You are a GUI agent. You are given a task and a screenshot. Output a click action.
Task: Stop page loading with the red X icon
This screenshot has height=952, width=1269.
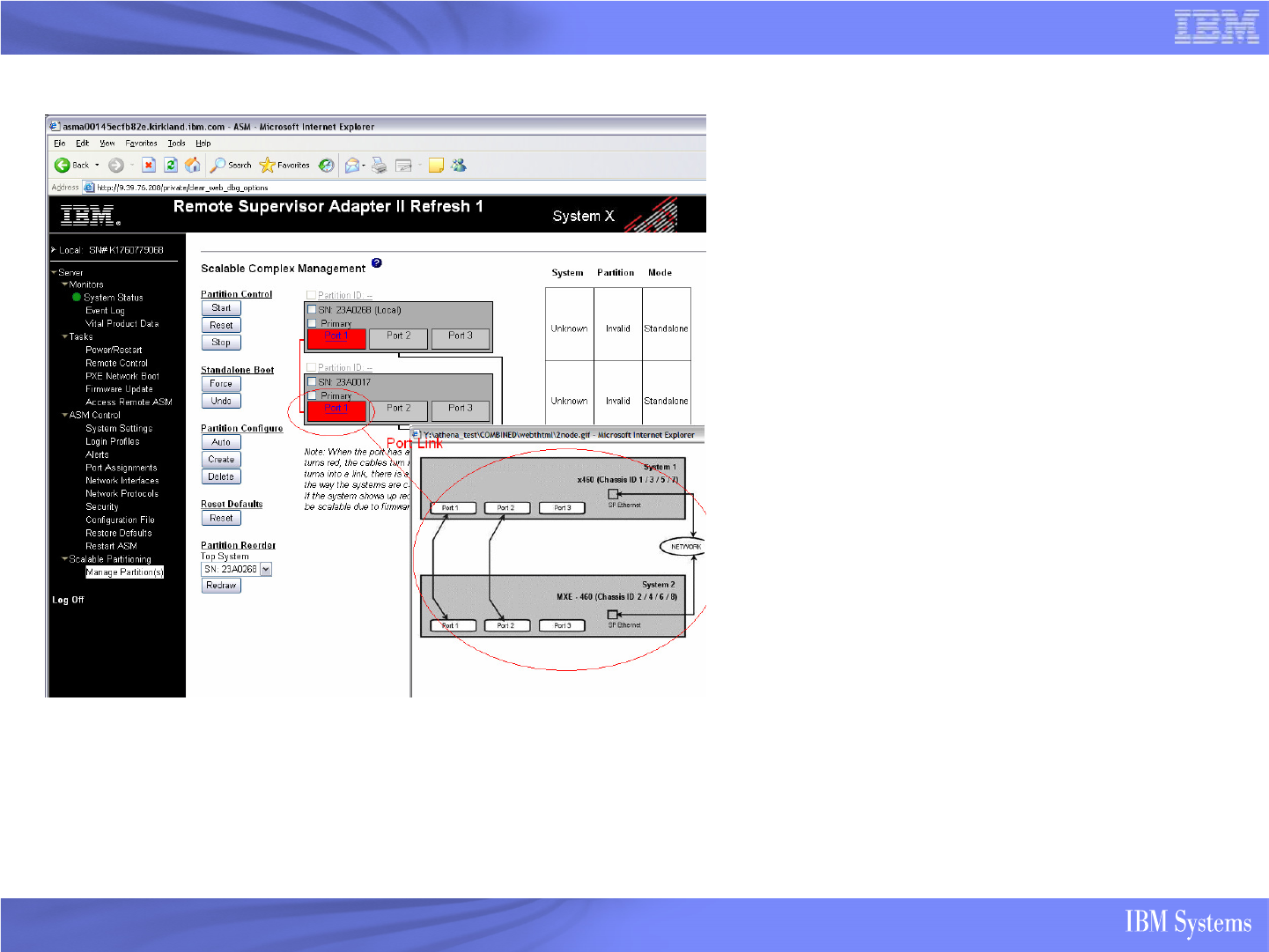click(149, 165)
